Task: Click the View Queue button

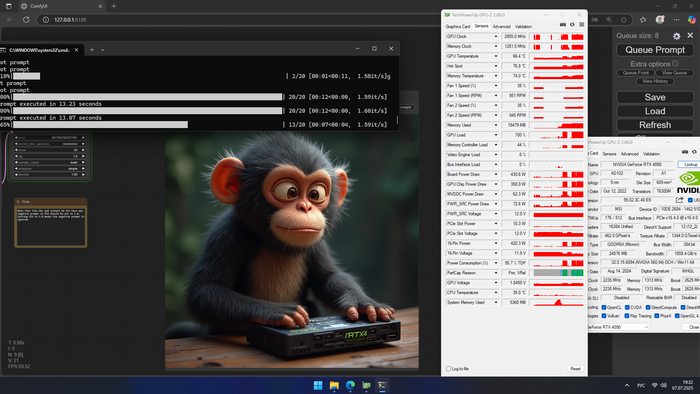Action: pyautogui.click(x=674, y=73)
